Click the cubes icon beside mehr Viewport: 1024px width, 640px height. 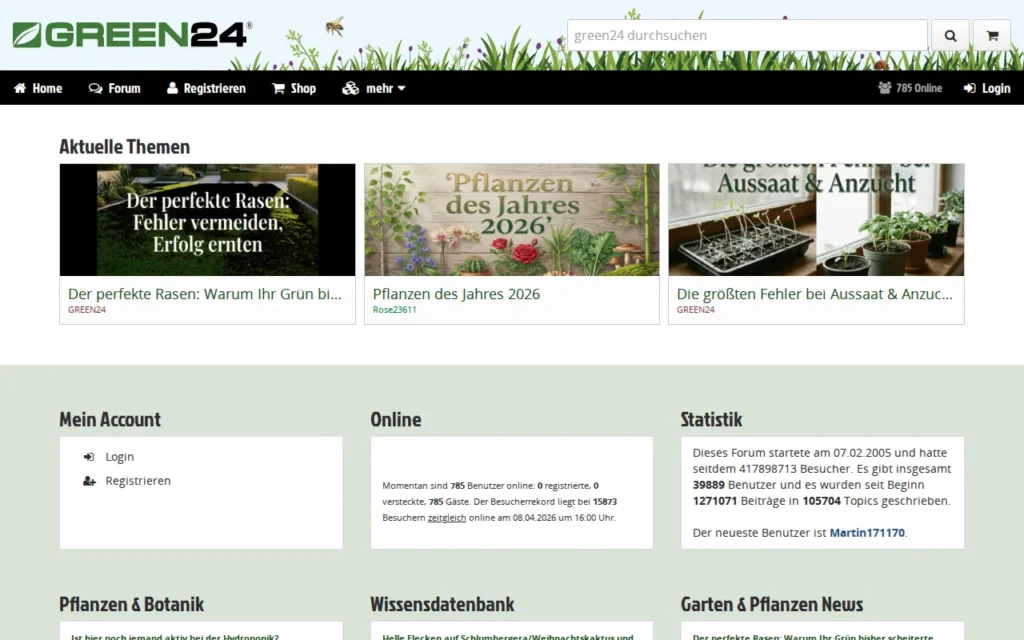(351, 88)
